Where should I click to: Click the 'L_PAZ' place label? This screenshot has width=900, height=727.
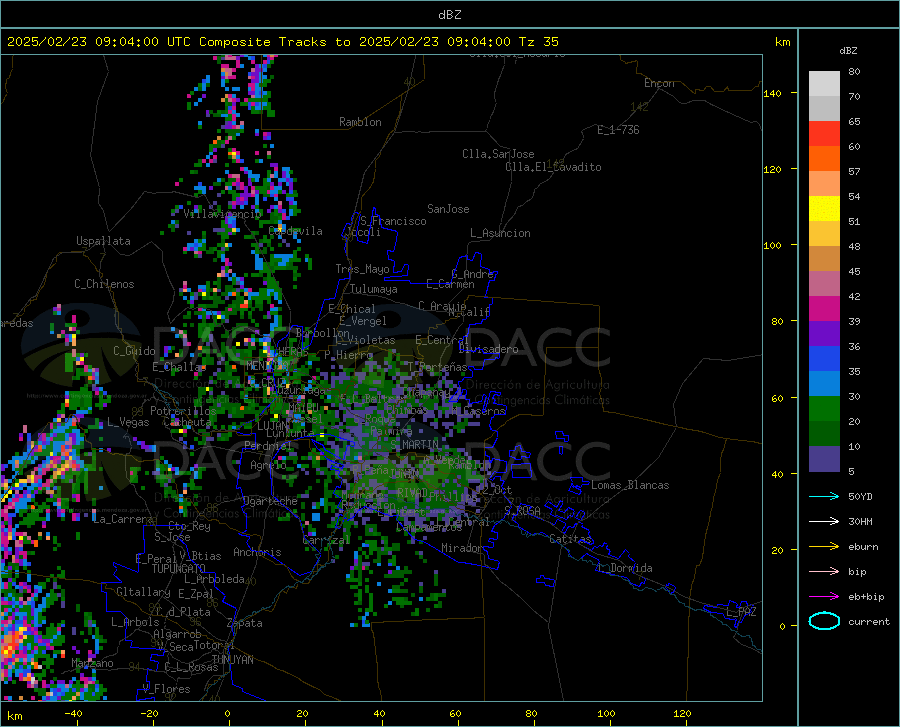tap(741, 612)
